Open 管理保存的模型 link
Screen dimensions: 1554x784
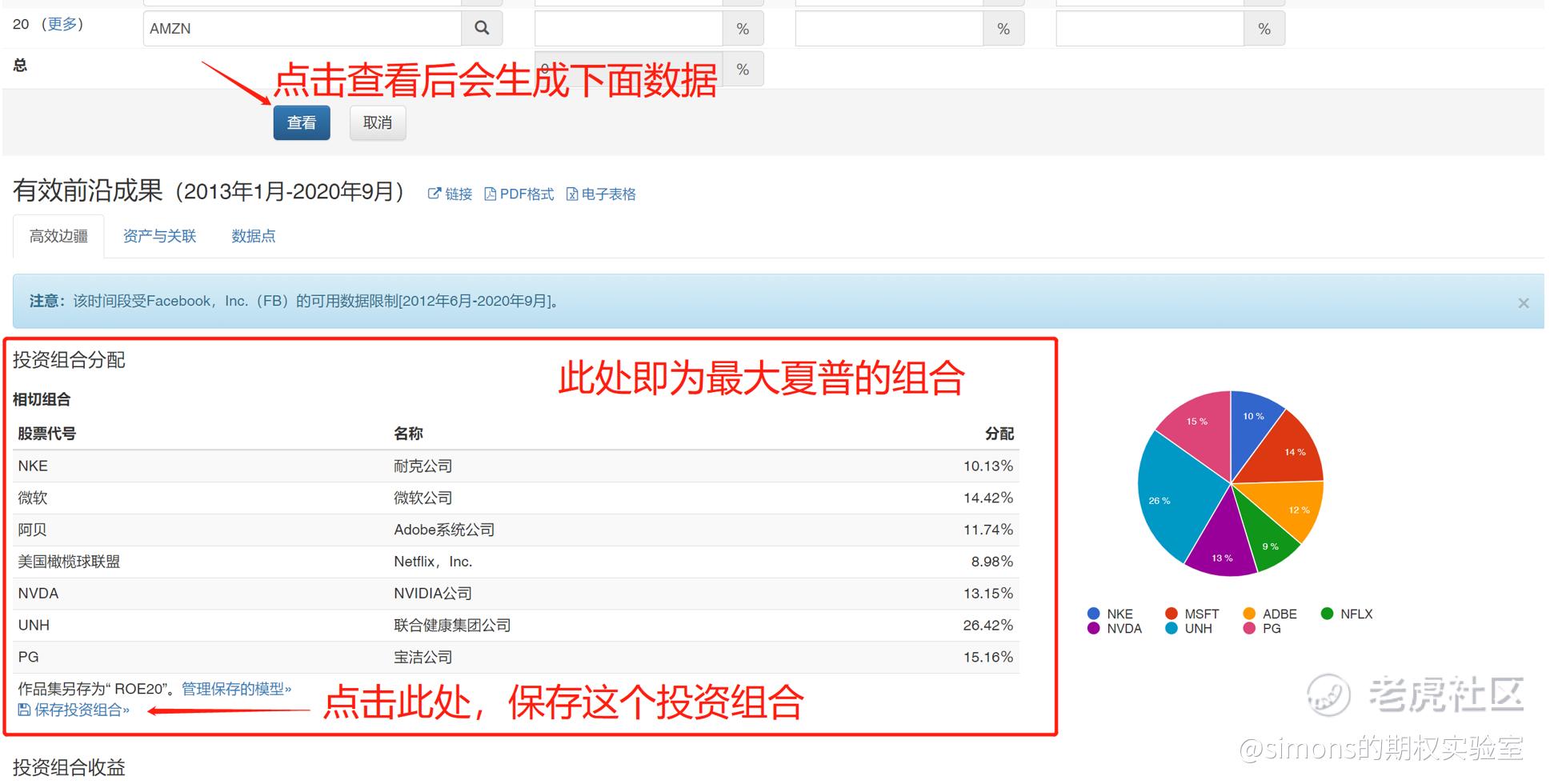(236, 689)
